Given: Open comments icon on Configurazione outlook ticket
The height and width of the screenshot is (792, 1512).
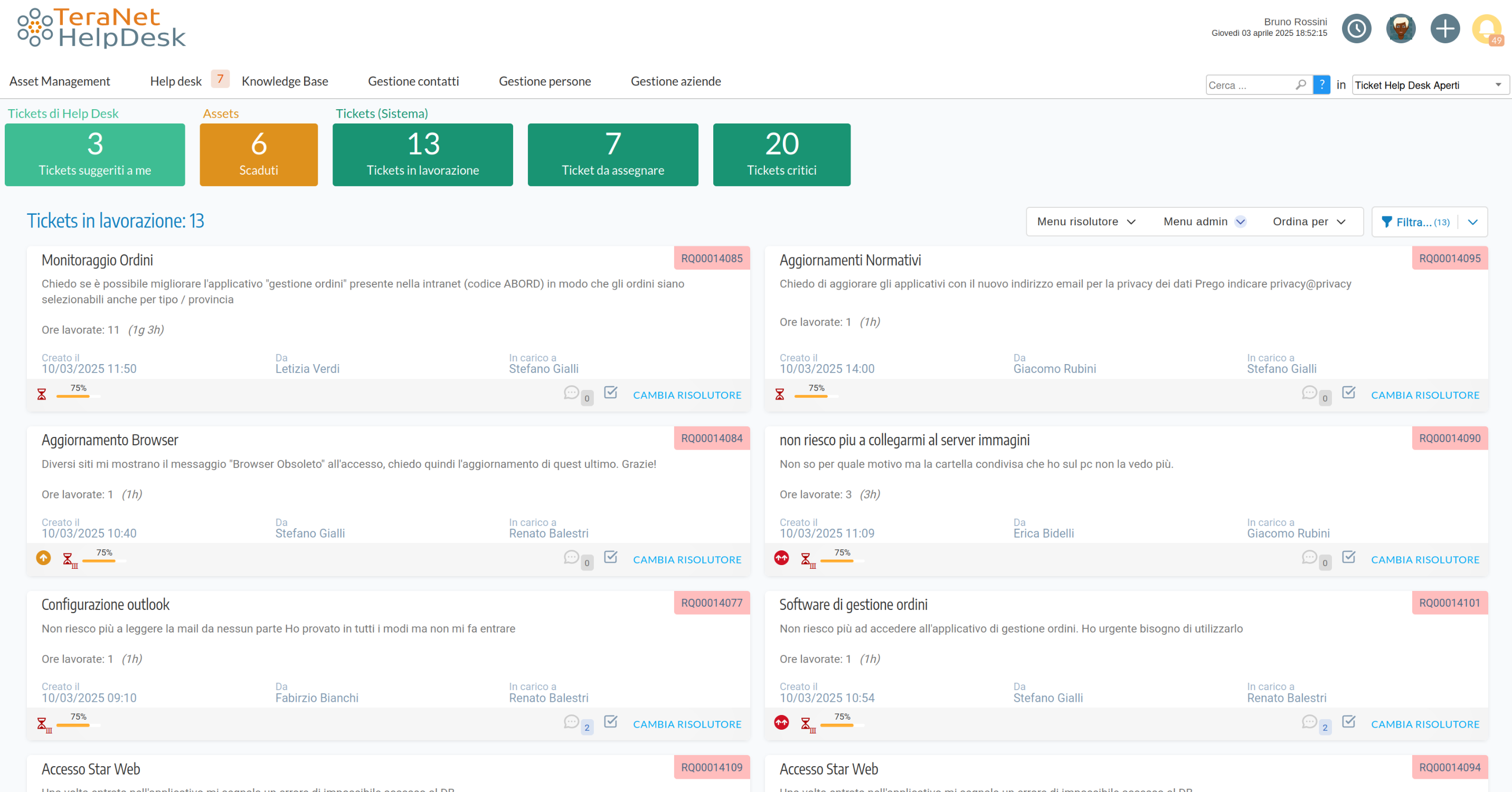Looking at the screenshot, I should 571,722.
